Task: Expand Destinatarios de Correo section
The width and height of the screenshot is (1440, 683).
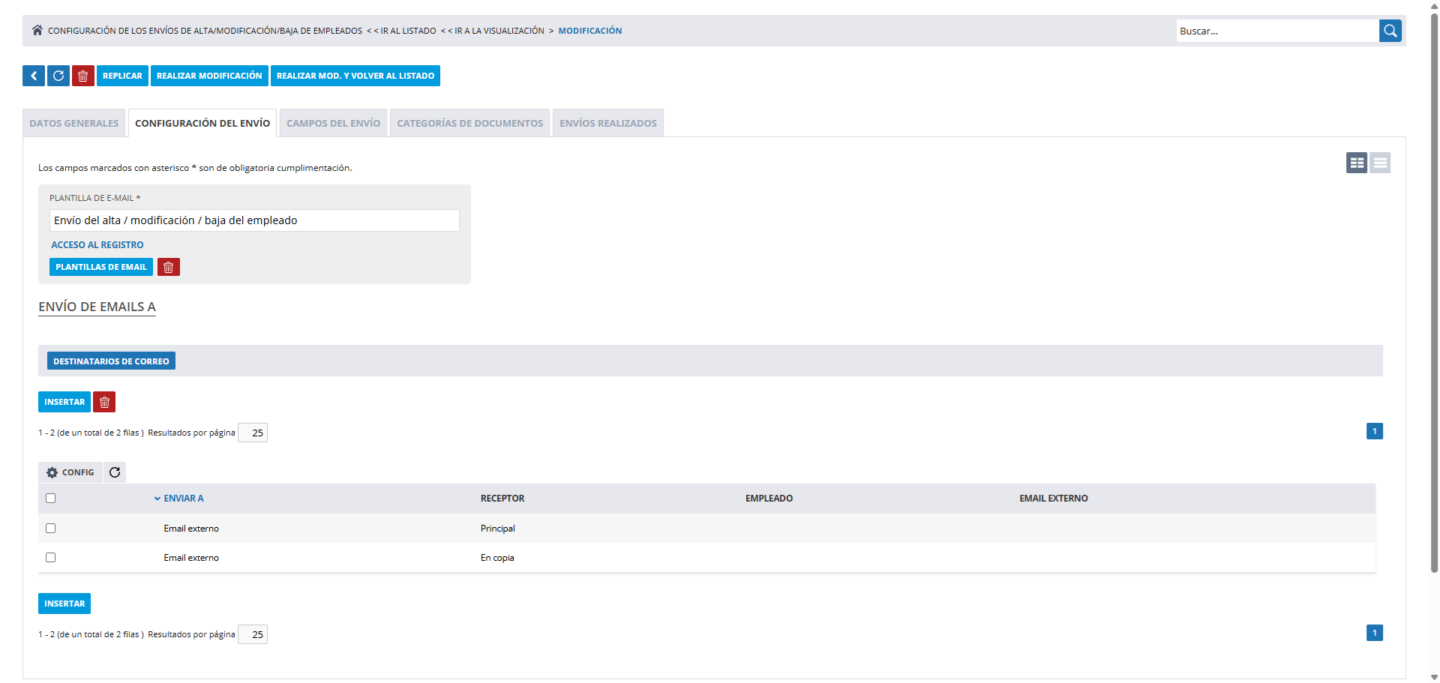Action: (111, 361)
